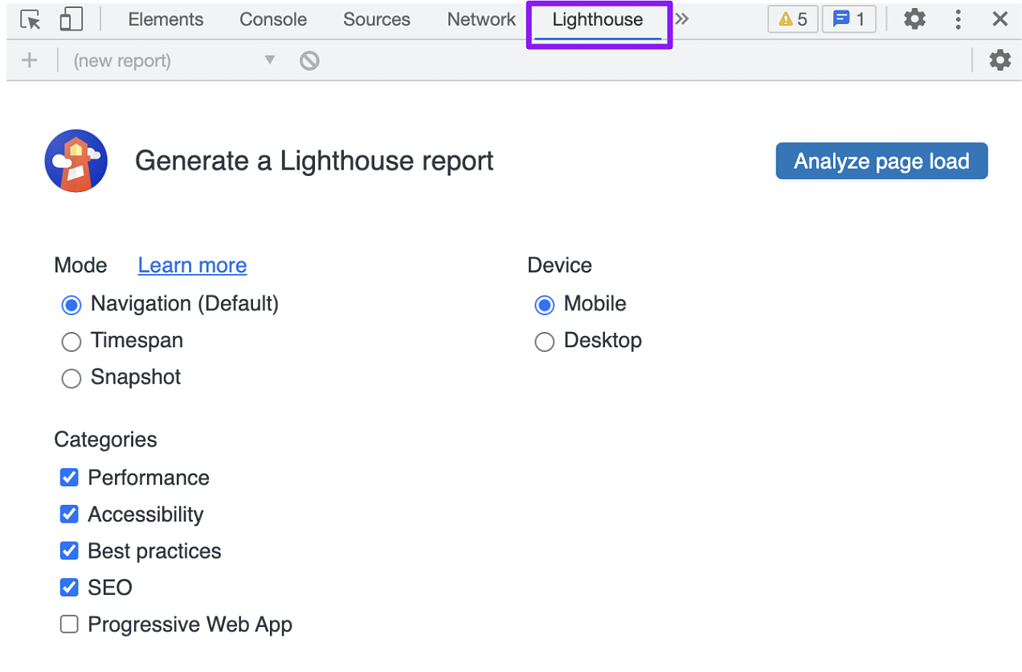The width and height of the screenshot is (1022, 672).
Task: Follow the Learn more link
Action: pos(192,265)
